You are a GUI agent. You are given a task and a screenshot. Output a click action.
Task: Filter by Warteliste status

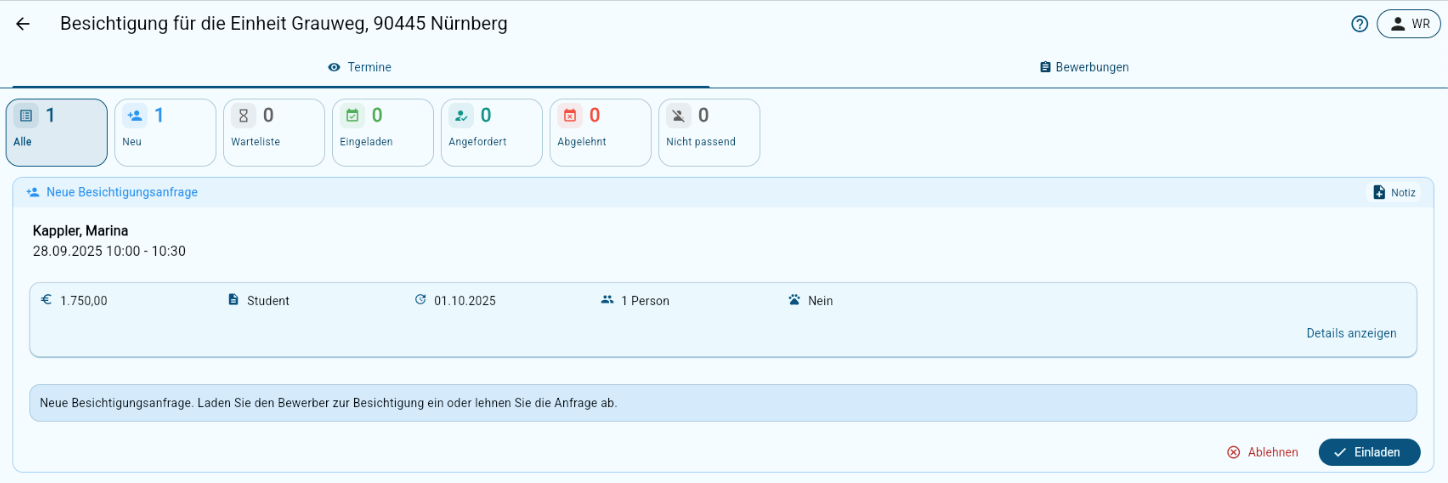coord(274,132)
